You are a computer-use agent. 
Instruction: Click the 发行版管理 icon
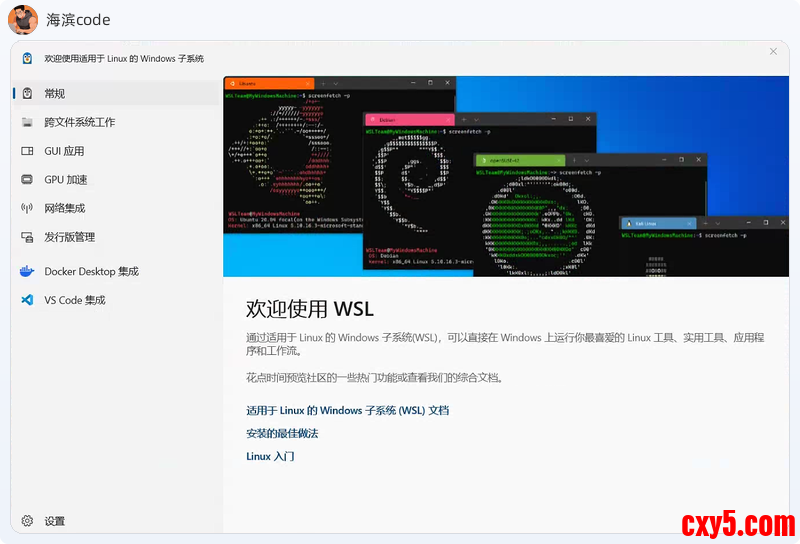point(27,237)
